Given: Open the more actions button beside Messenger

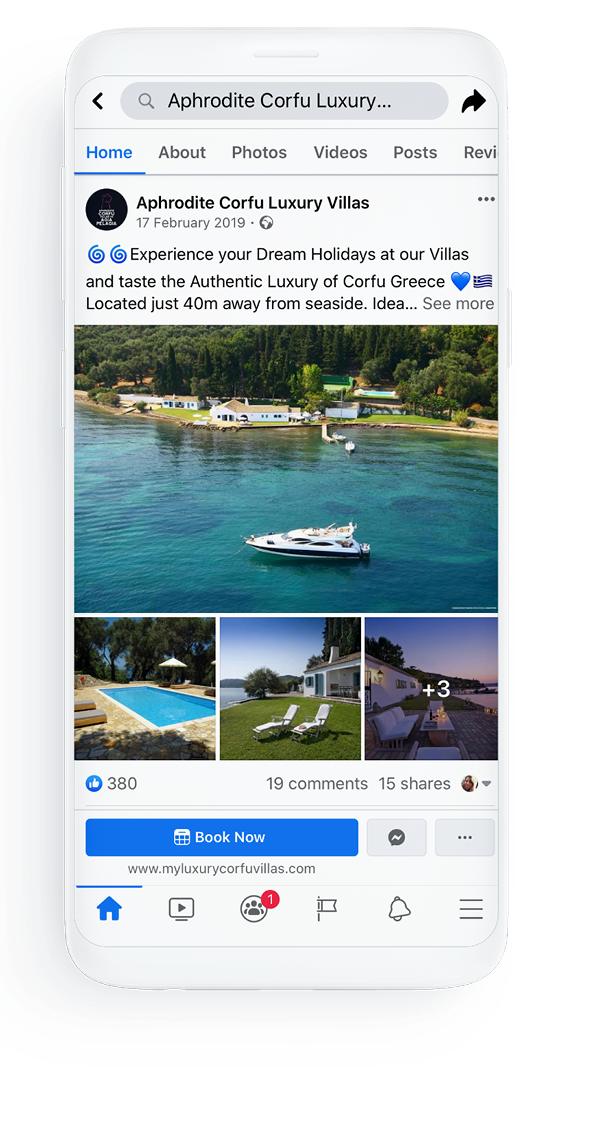Looking at the screenshot, I should pos(465,838).
